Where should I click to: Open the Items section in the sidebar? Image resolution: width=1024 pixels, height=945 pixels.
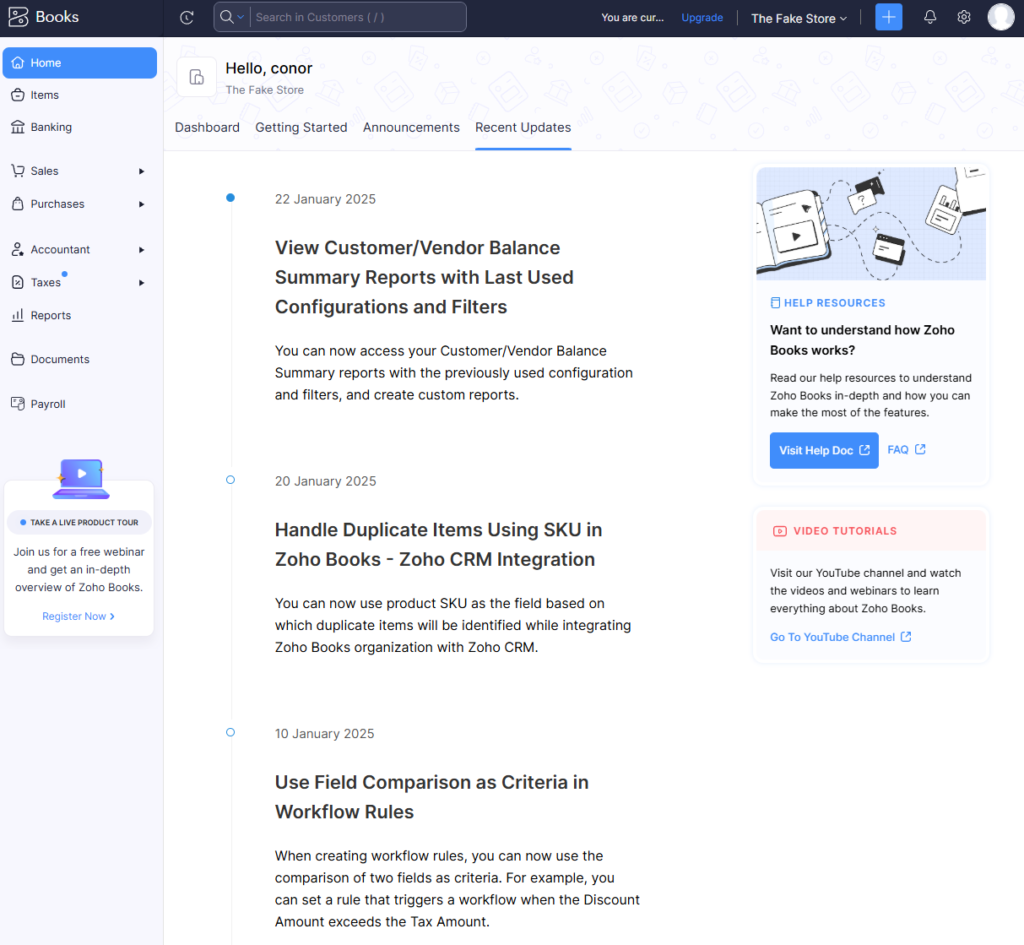point(44,95)
